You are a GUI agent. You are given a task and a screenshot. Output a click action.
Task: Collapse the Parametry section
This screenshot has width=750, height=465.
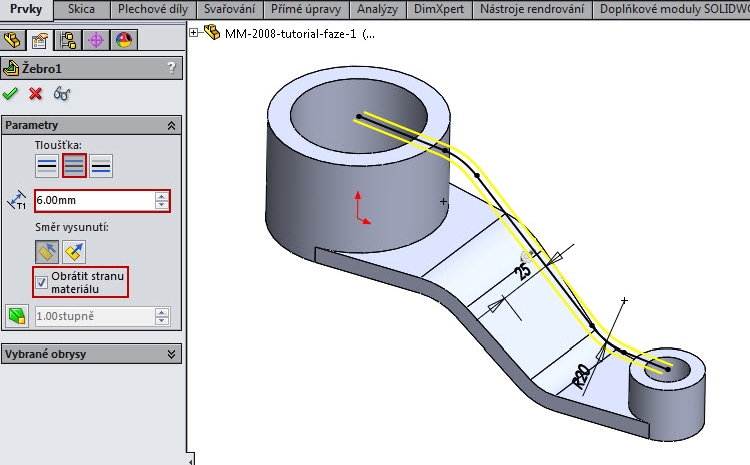coord(171,125)
